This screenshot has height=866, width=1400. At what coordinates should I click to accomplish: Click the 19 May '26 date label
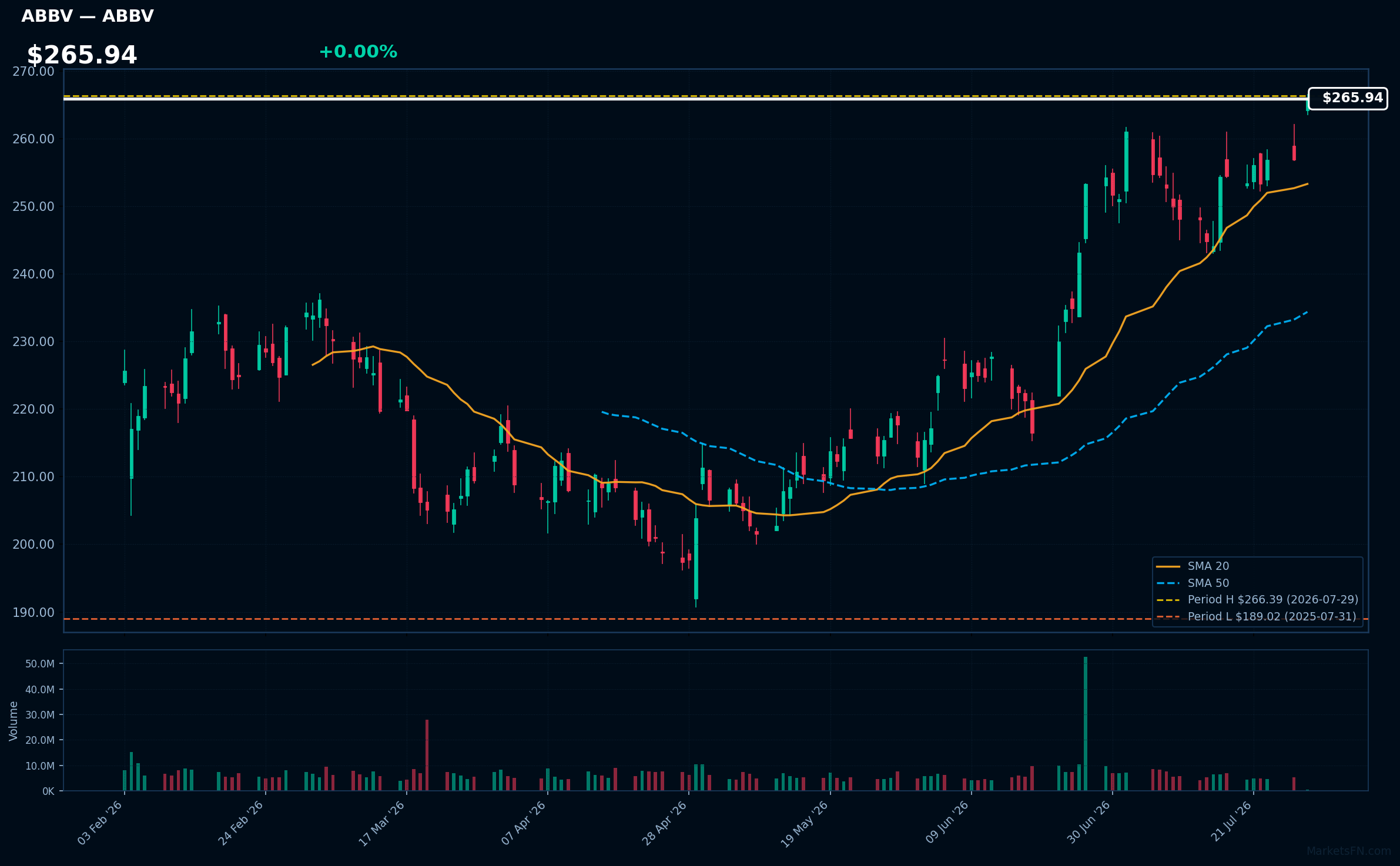(x=805, y=823)
